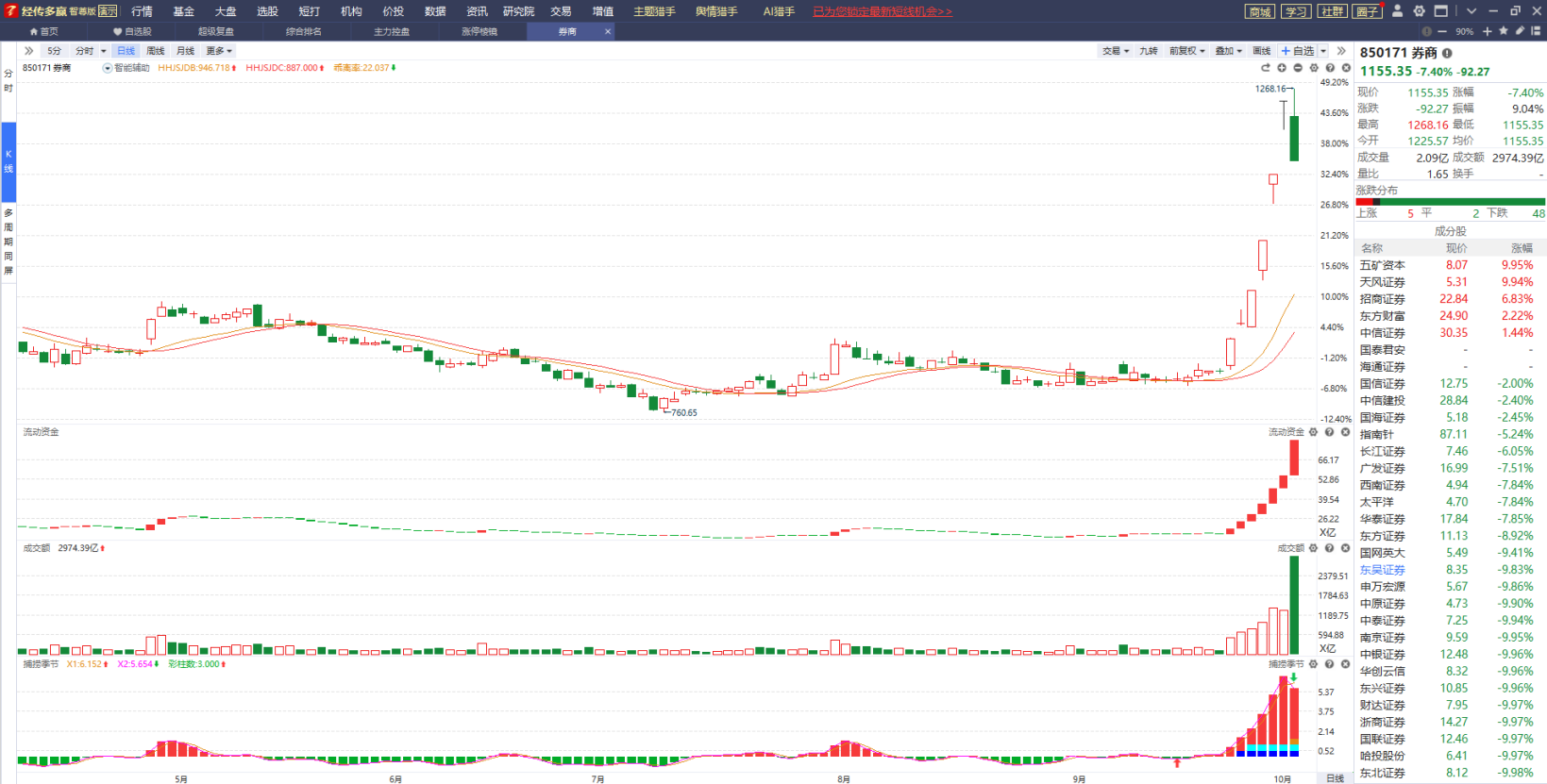Expand the title bar down-chevron menu
This screenshot has width=1547, height=784.
coord(1471,11)
